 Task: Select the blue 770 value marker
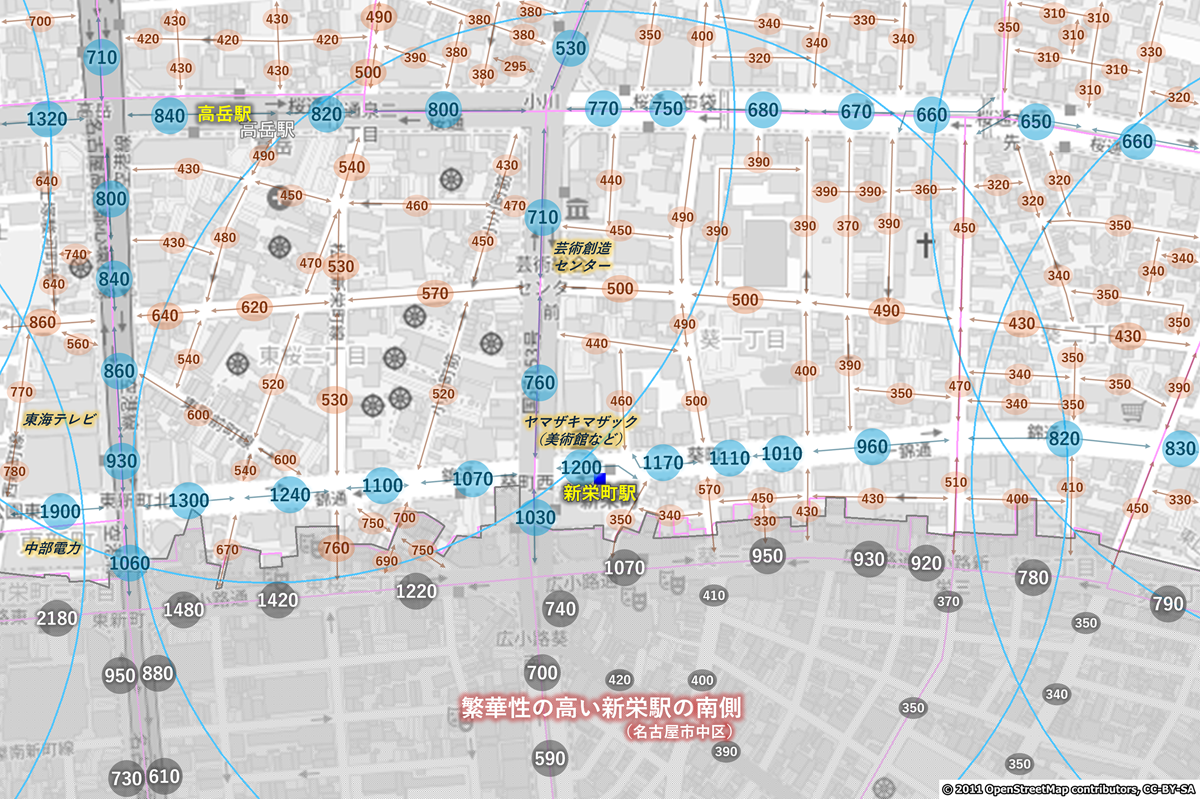[603, 109]
